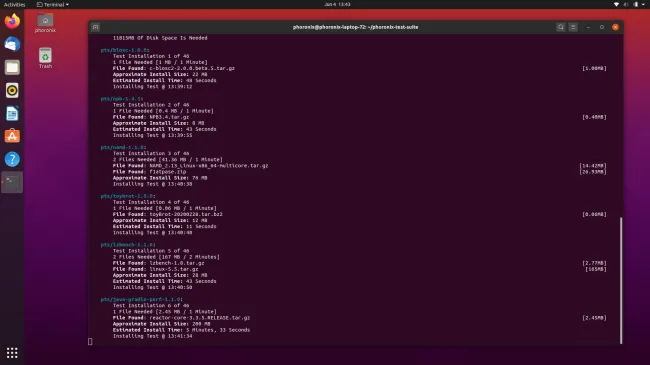Click the pts/lzbench test heading
Image resolution: width=650 pixels, height=365 pixels.
(x=128, y=245)
